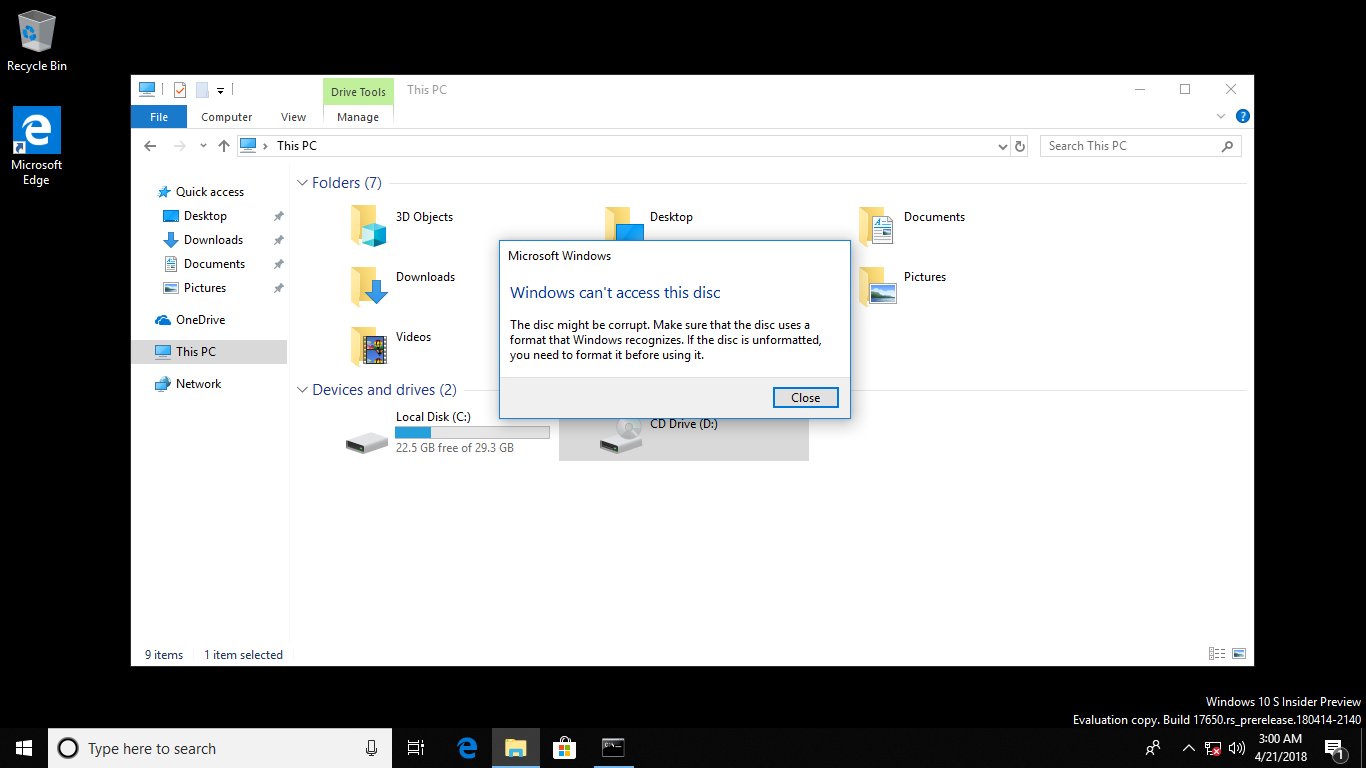Click the magnifier icon in the search box
The image size is (1366, 768).
tap(1228, 146)
